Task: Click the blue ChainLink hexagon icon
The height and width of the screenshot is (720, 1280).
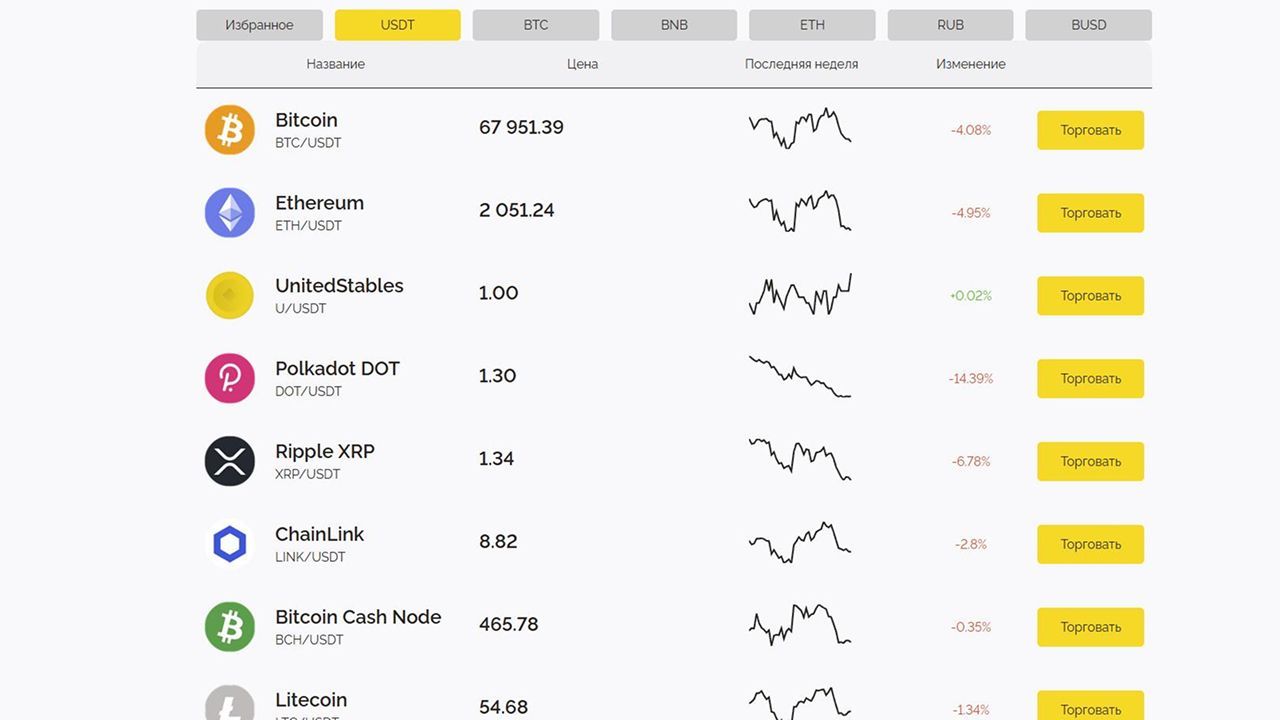Action: pos(230,545)
